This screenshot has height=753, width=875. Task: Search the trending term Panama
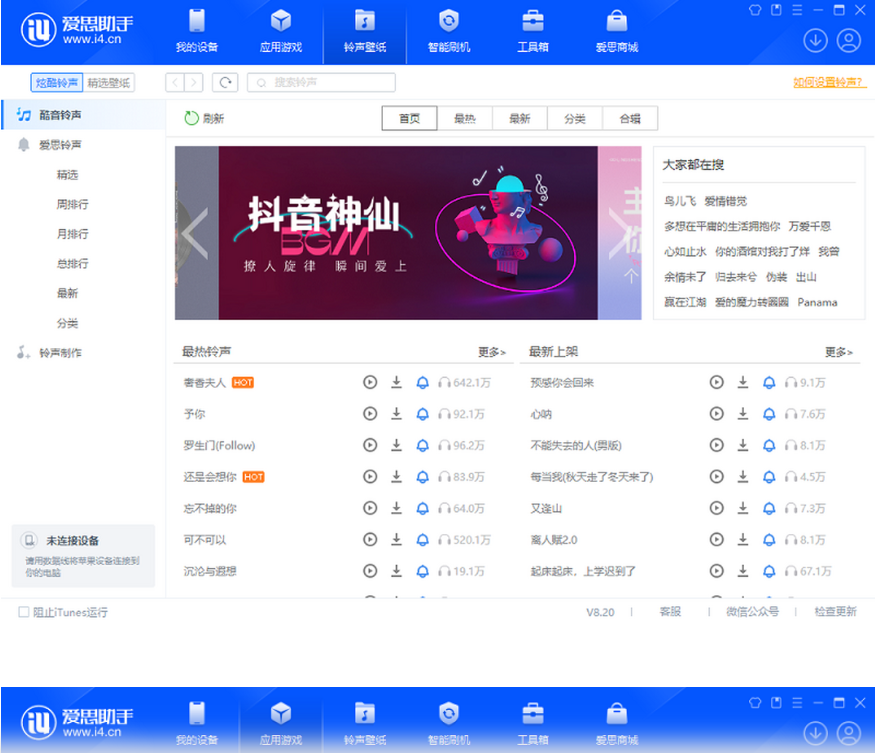817,303
